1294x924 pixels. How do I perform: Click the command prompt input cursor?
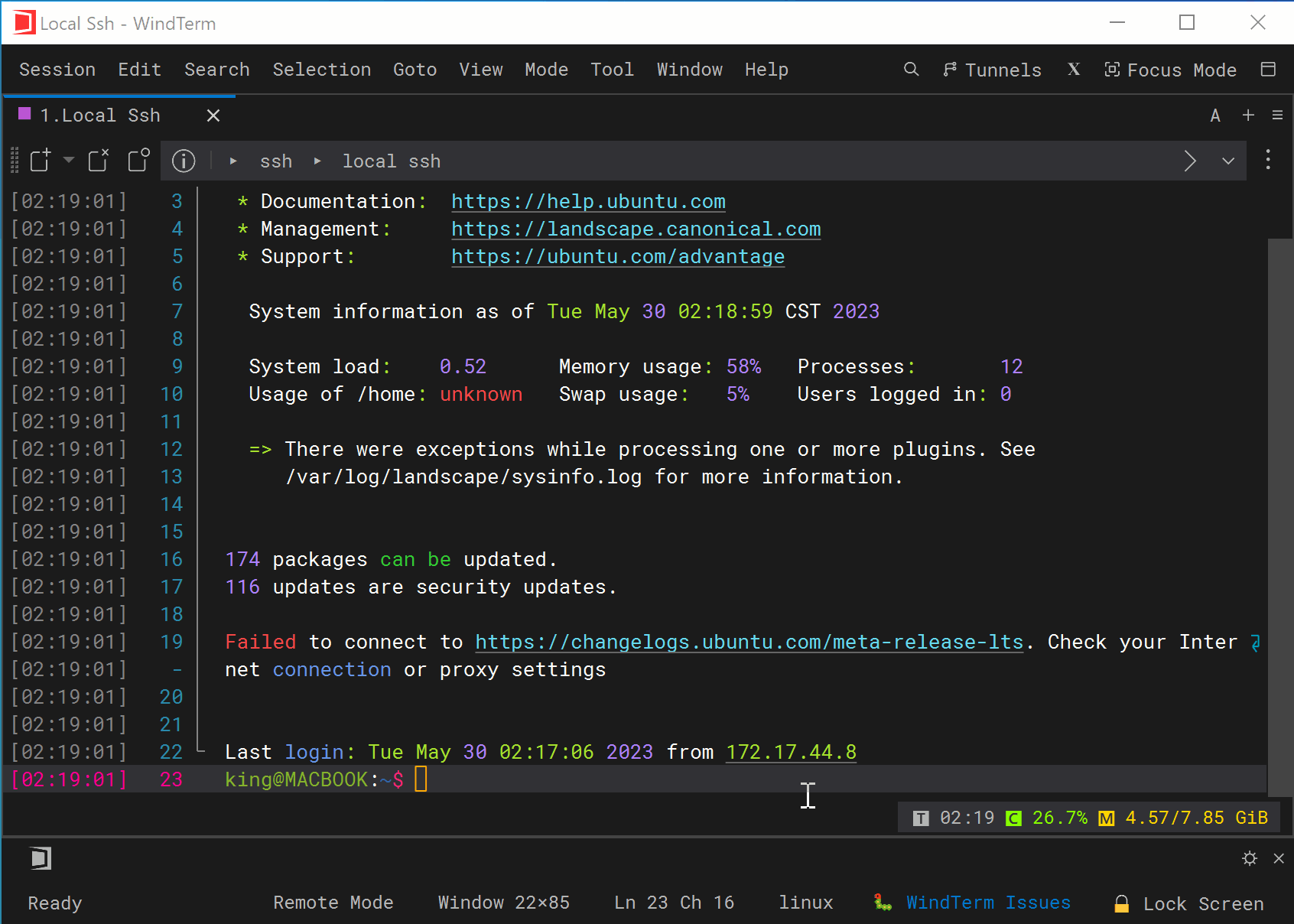[x=421, y=779]
